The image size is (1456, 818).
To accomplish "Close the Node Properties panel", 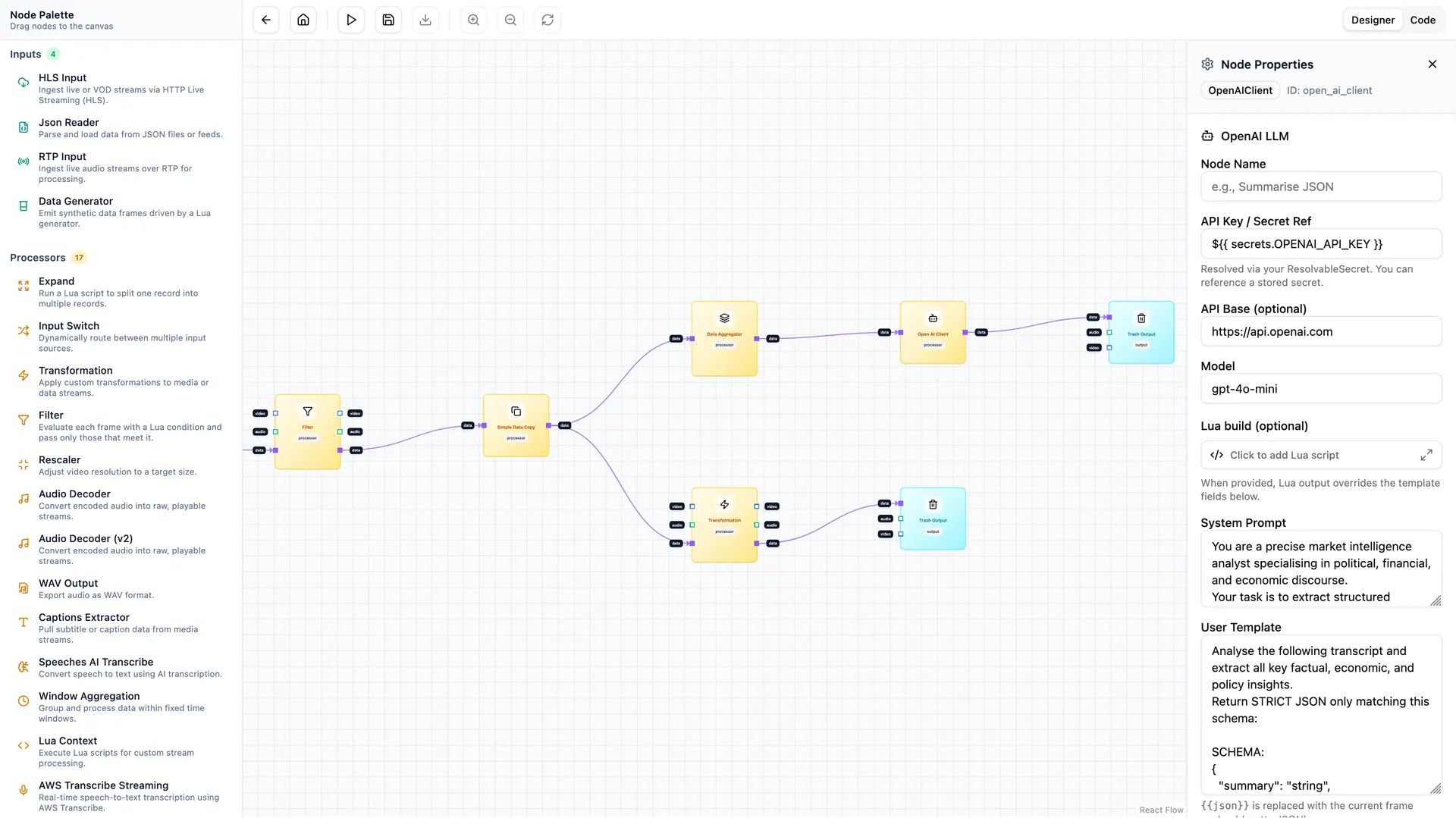I will click(x=1432, y=64).
